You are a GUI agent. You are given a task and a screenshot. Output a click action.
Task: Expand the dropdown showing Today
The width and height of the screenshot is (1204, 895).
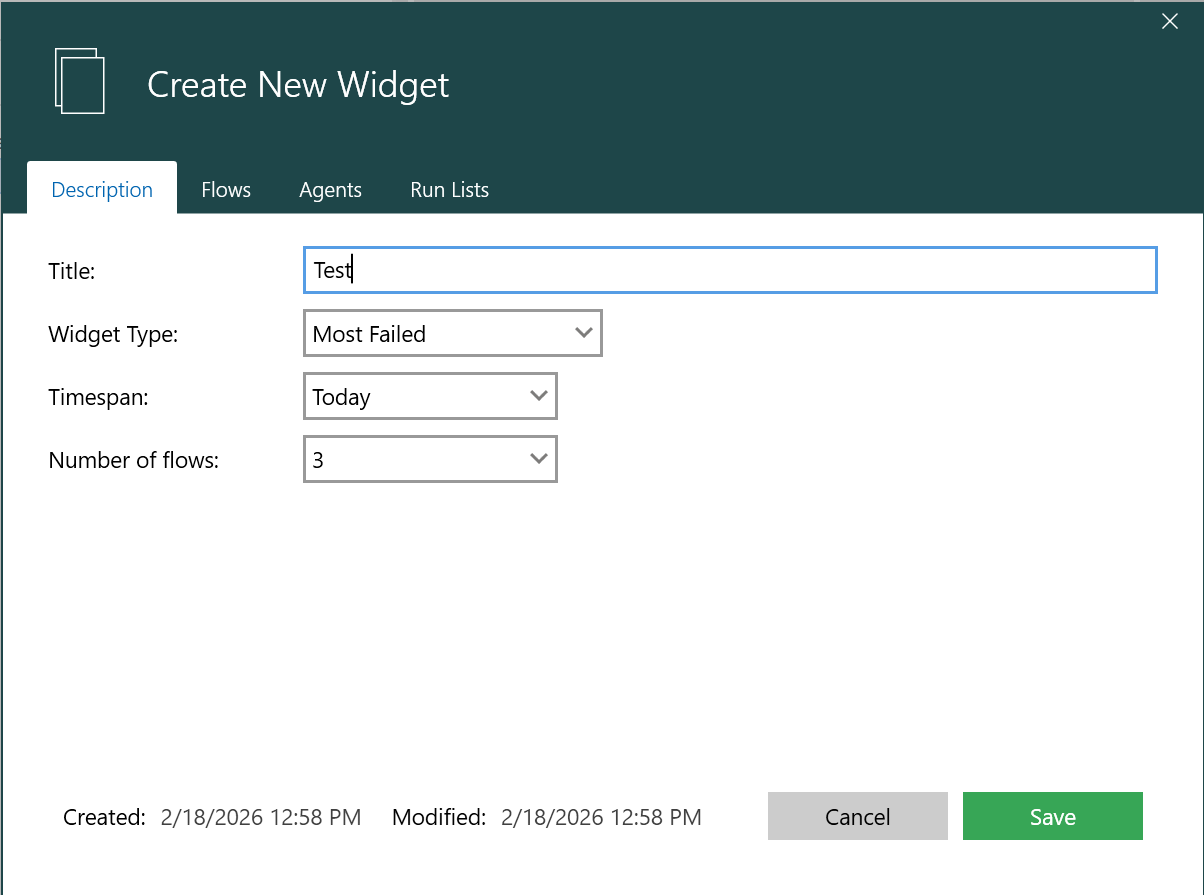(x=429, y=397)
